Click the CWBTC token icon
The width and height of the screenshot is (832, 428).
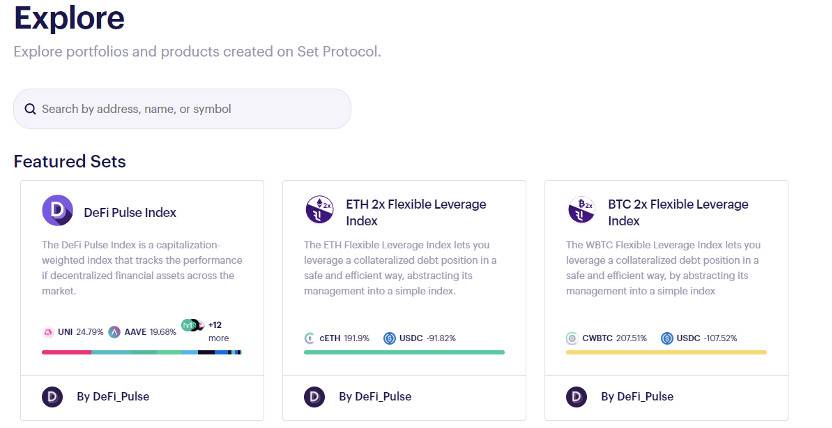(571, 338)
